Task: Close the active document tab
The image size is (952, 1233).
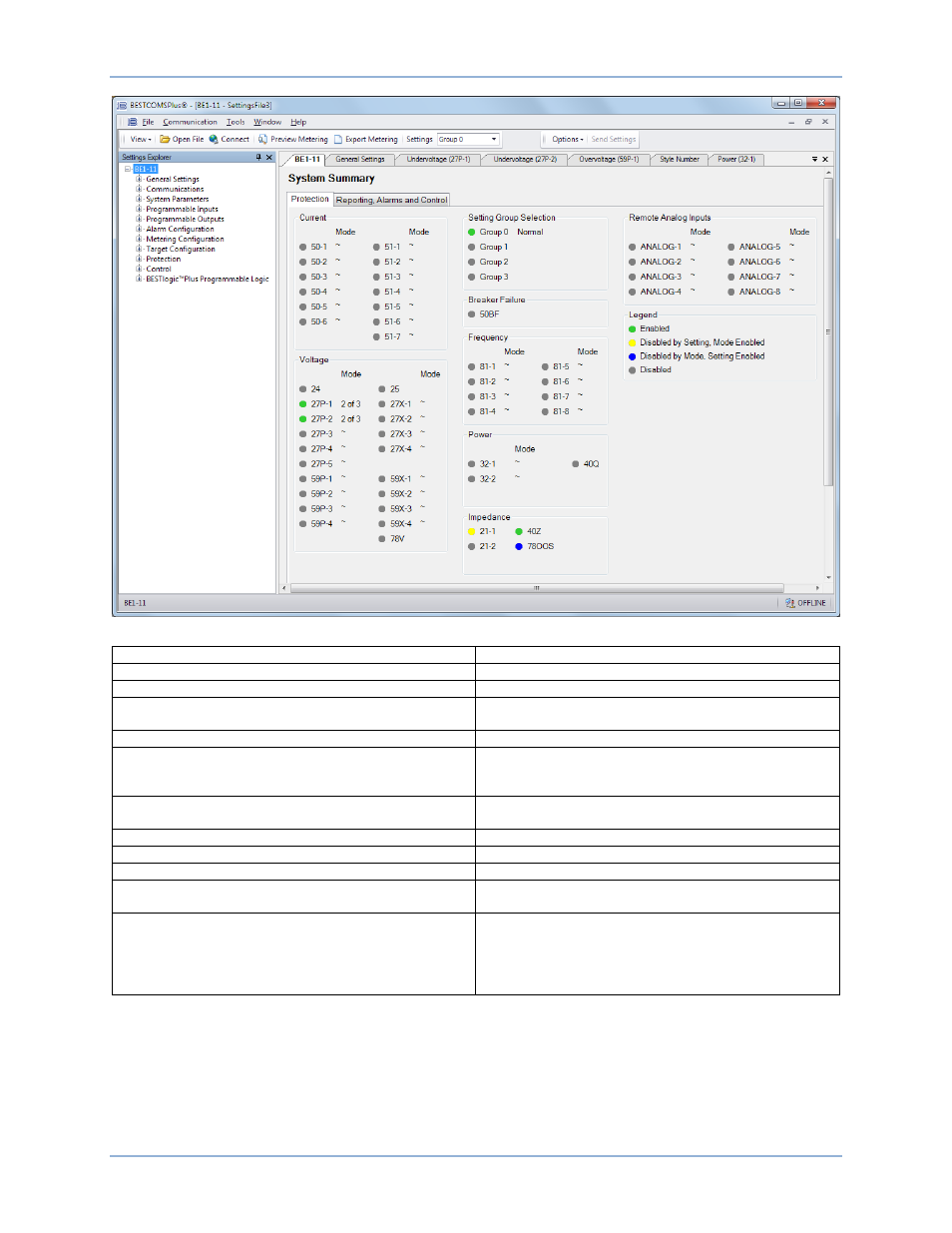Action: click(825, 159)
